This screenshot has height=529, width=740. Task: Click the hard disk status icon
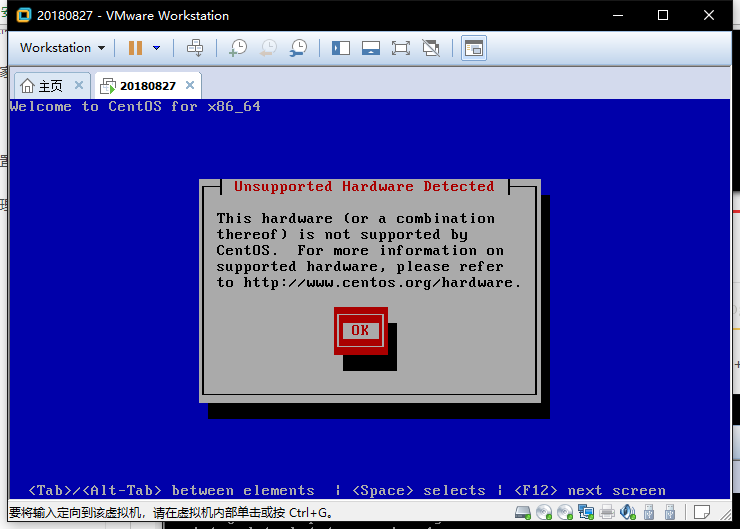tap(523, 512)
